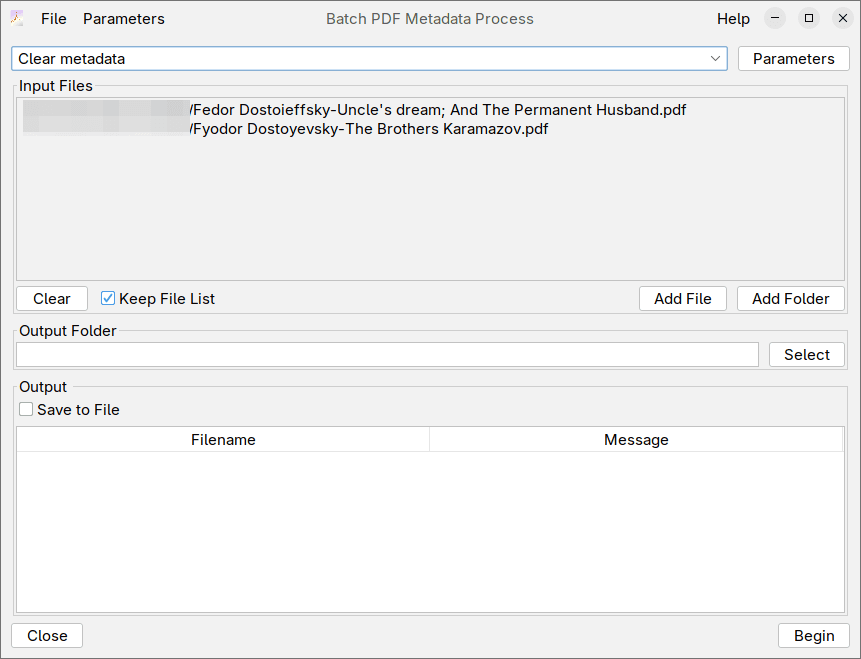Image resolution: width=861 pixels, height=659 pixels.
Task: Click Begin to start processing
Action: click(x=814, y=635)
